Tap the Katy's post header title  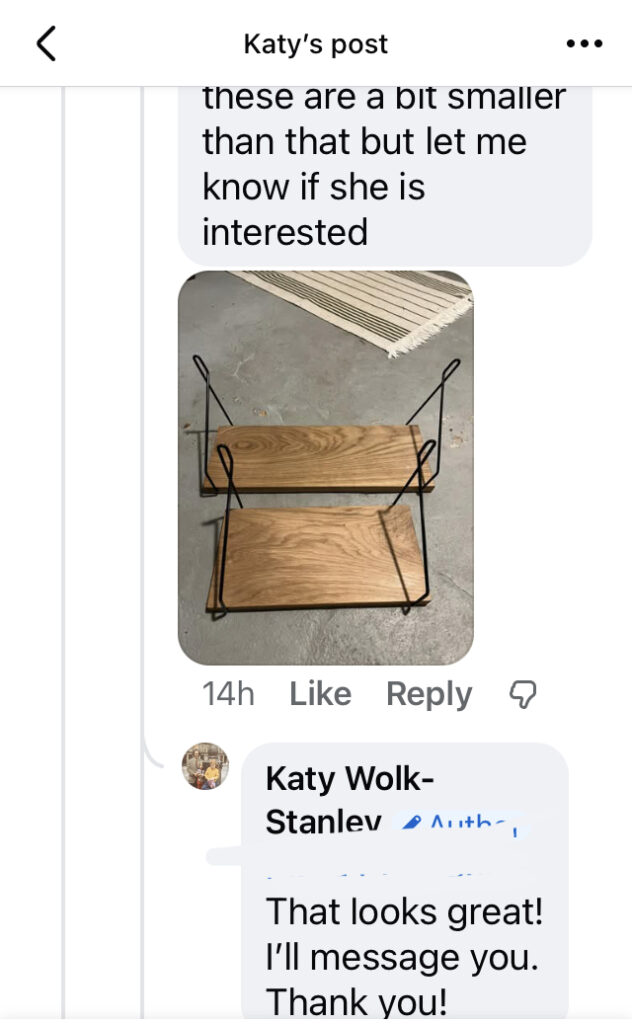click(315, 44)
